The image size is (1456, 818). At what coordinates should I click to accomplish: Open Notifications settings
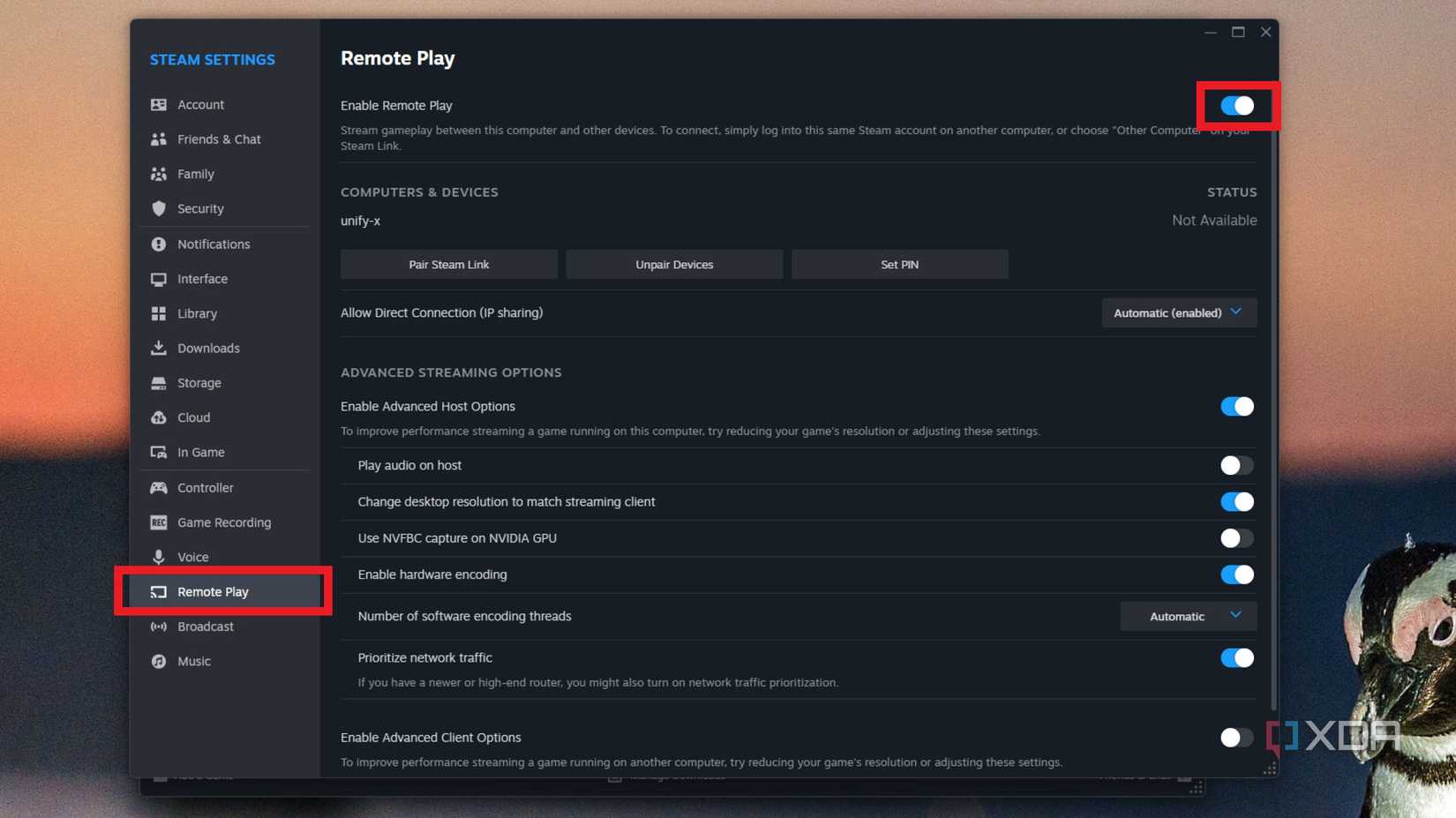tap(213, 244)
